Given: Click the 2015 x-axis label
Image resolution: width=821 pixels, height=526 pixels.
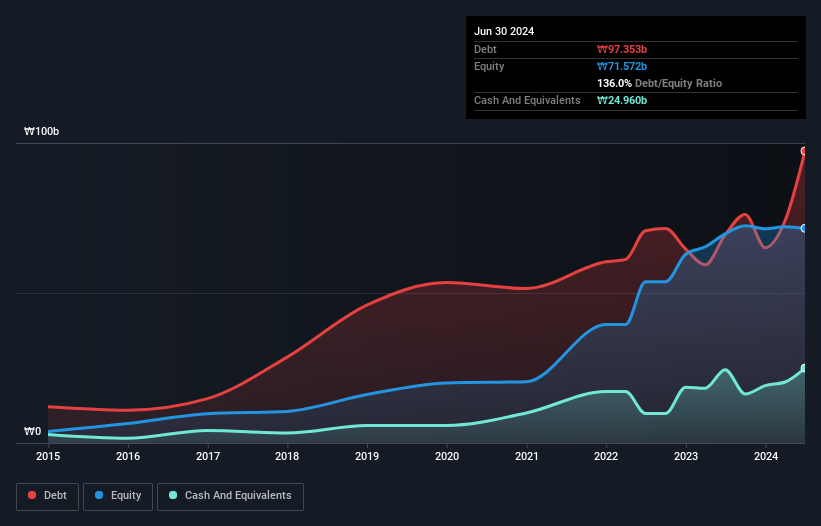Looking at the screenshot, I should click(x=48, y=456).
